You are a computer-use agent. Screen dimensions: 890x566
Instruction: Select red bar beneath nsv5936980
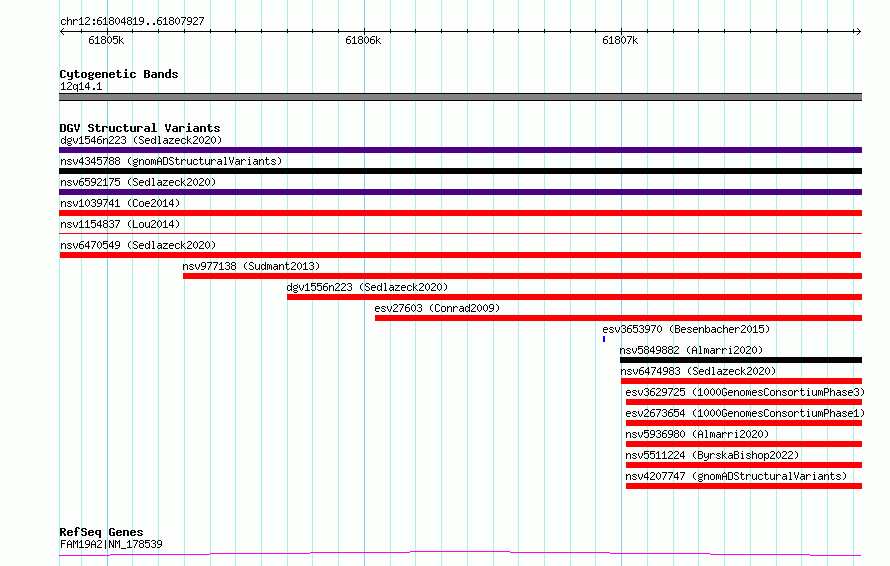coord(744,444)
